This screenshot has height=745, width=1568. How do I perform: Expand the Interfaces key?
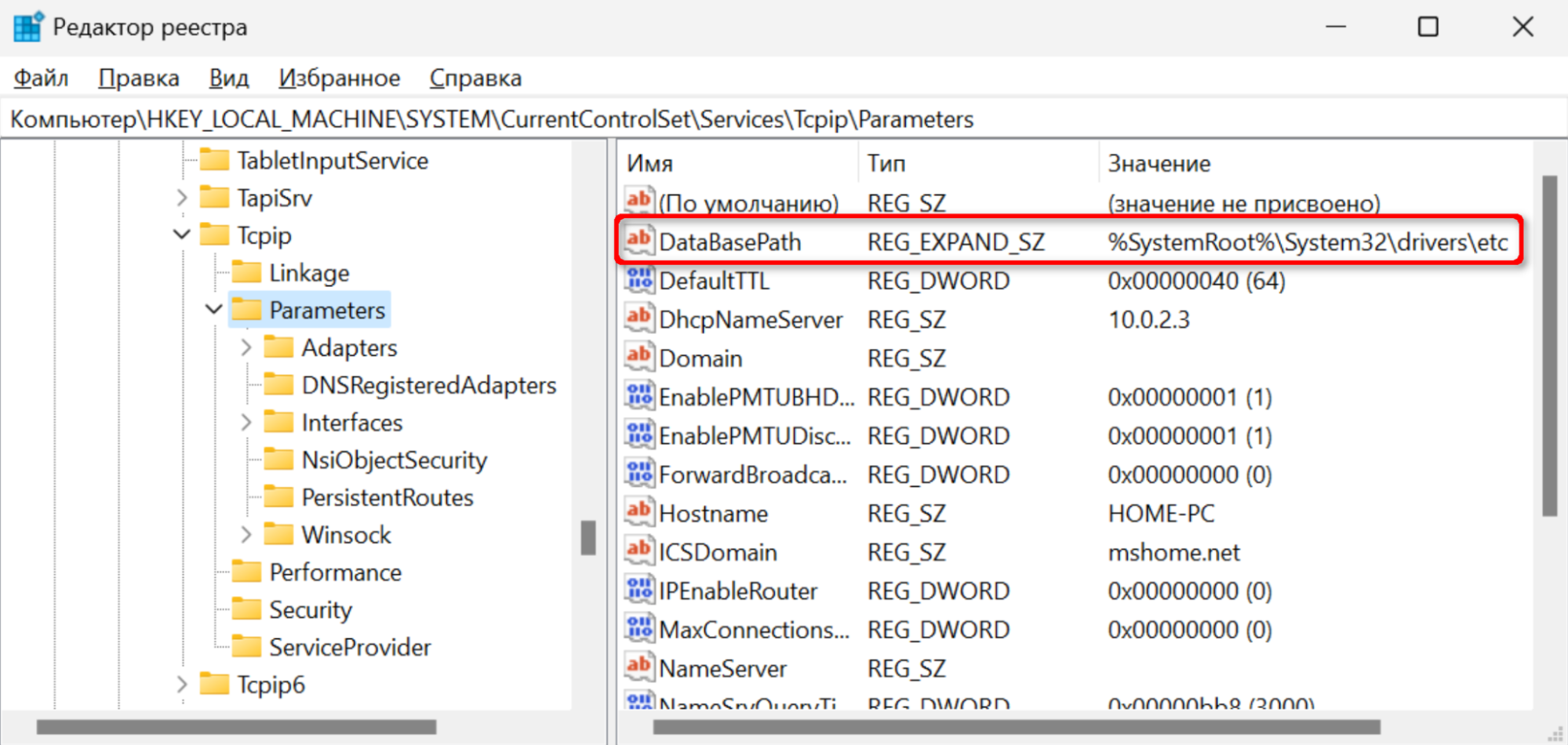[246, 423]
